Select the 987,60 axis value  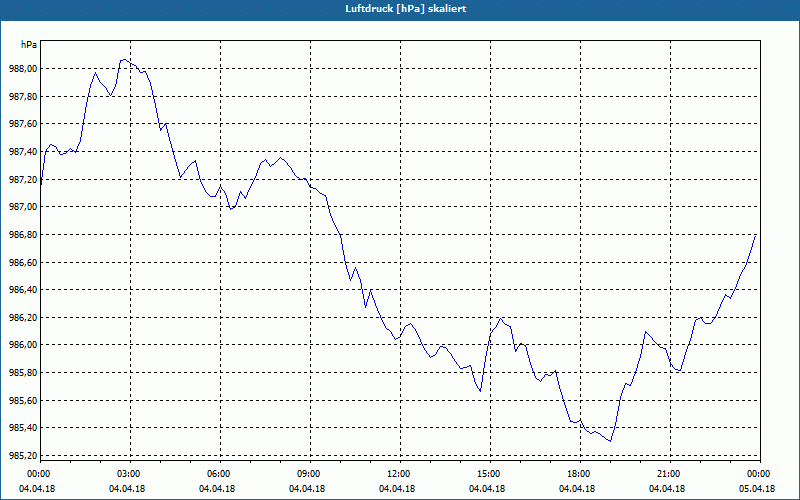click(x=22, y=124)
